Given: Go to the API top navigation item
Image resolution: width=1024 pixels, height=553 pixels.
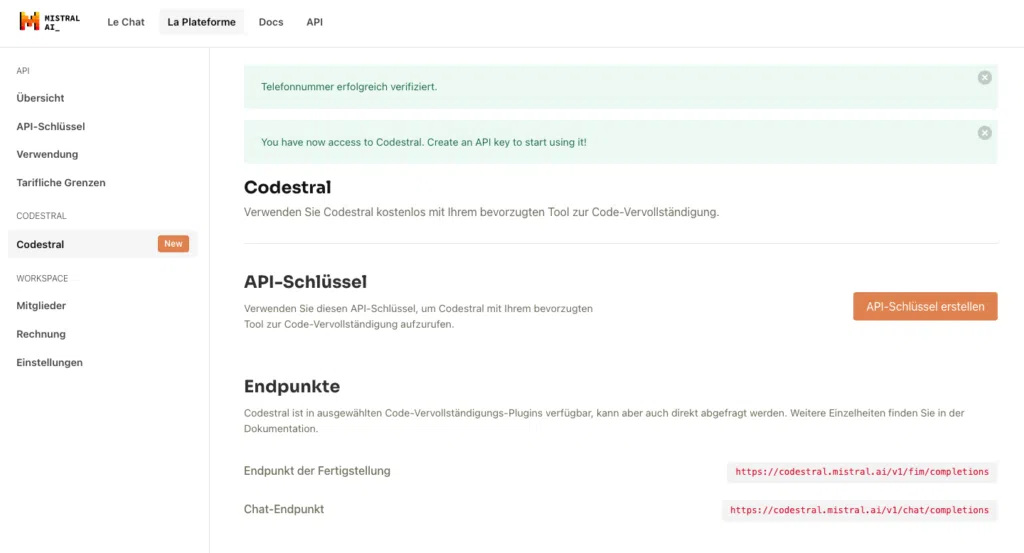Looking at the screenshot, I should 314,22.
